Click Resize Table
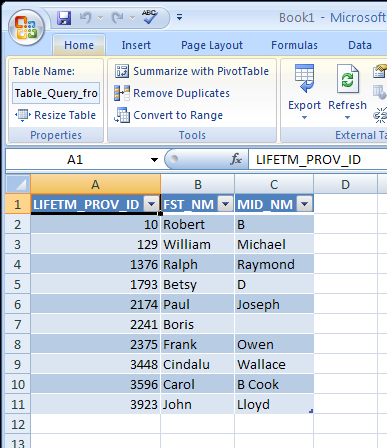The width and height of the screenshot is (387, 448). click(55, 115)
